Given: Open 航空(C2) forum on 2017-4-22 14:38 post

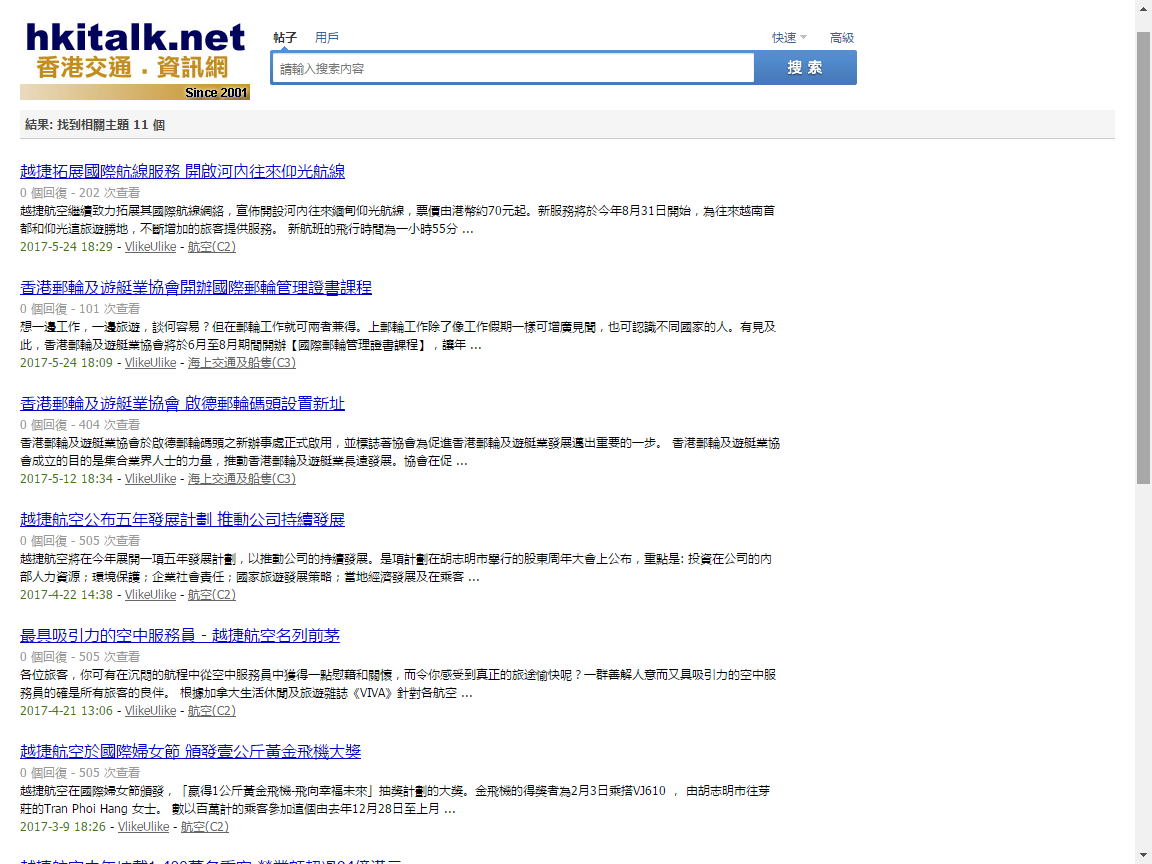Looking at the screenshot, I should [x=212, y=595].
